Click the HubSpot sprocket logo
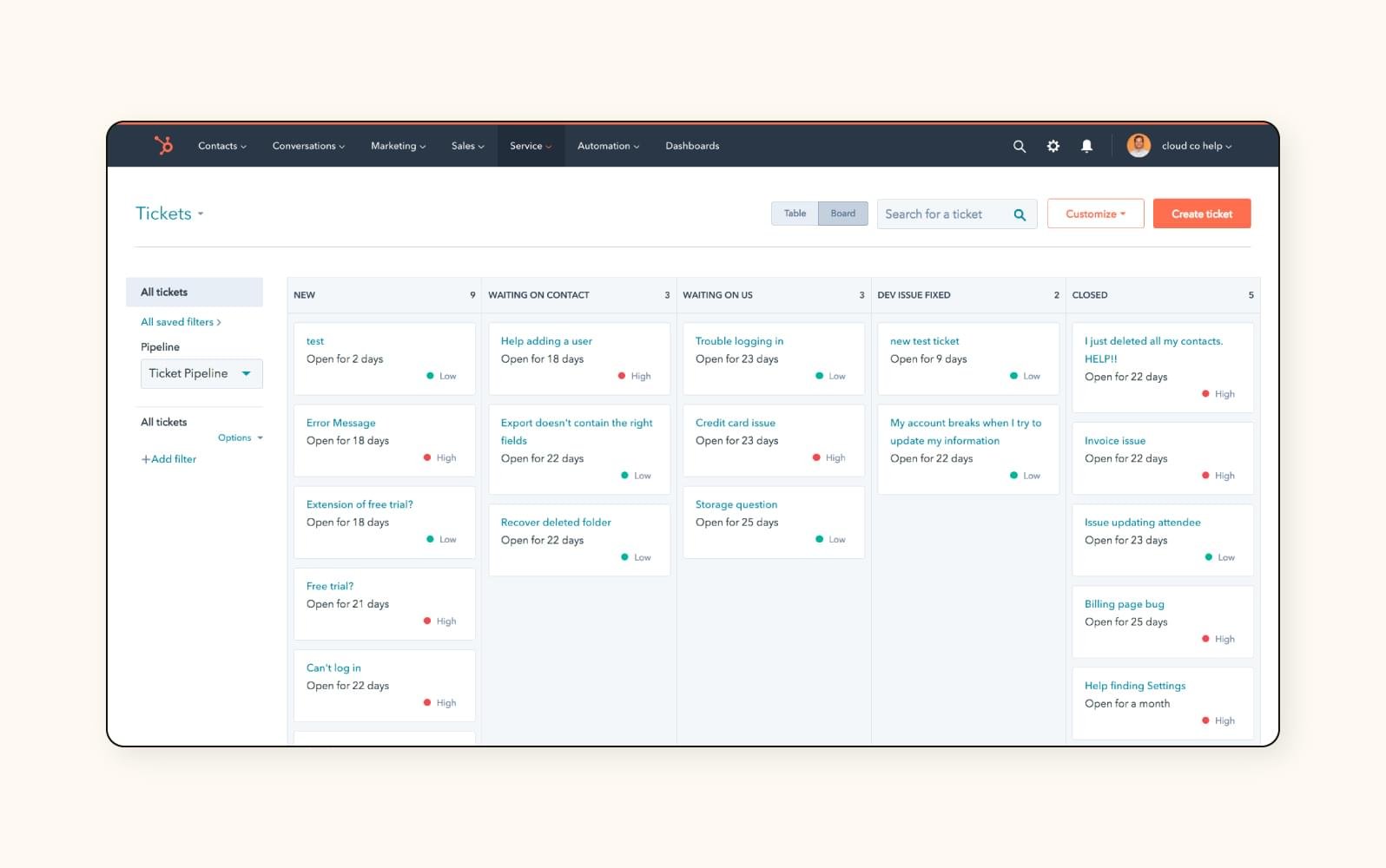This screenshot has height=868, width=1386. click(x=163, y=146)
